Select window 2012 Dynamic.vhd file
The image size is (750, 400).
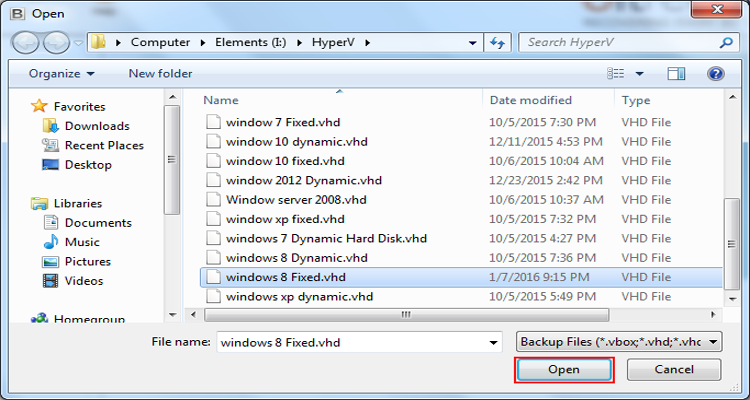click(x=304, y=181)
